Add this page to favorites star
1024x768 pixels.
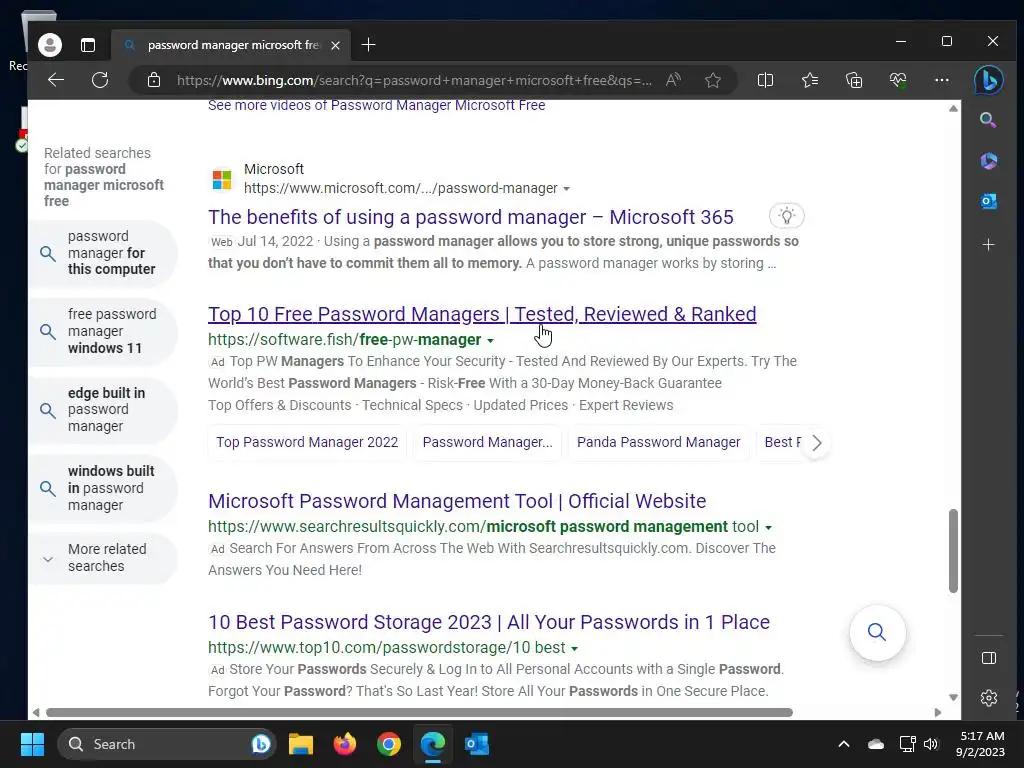pyautogui.click(x=712, y=80)
